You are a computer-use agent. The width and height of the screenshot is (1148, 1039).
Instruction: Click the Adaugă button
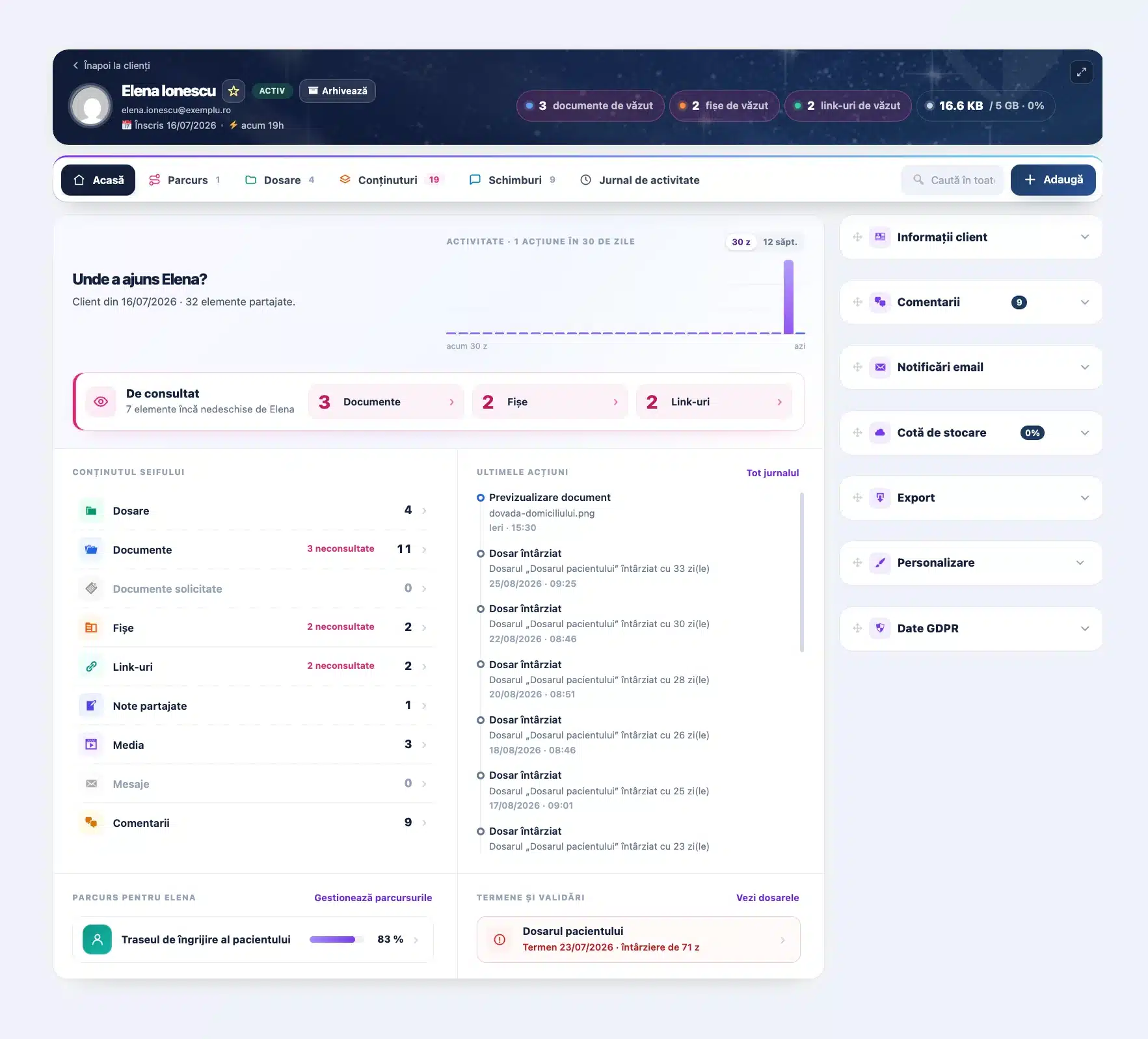coord(1053,180)
